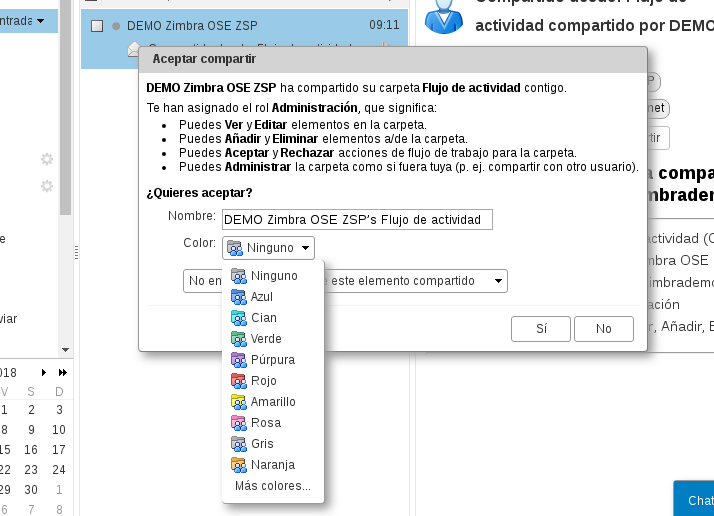Pick Amarillo from the color menu
The image size is (714, 516).
(x=273, y=401)
